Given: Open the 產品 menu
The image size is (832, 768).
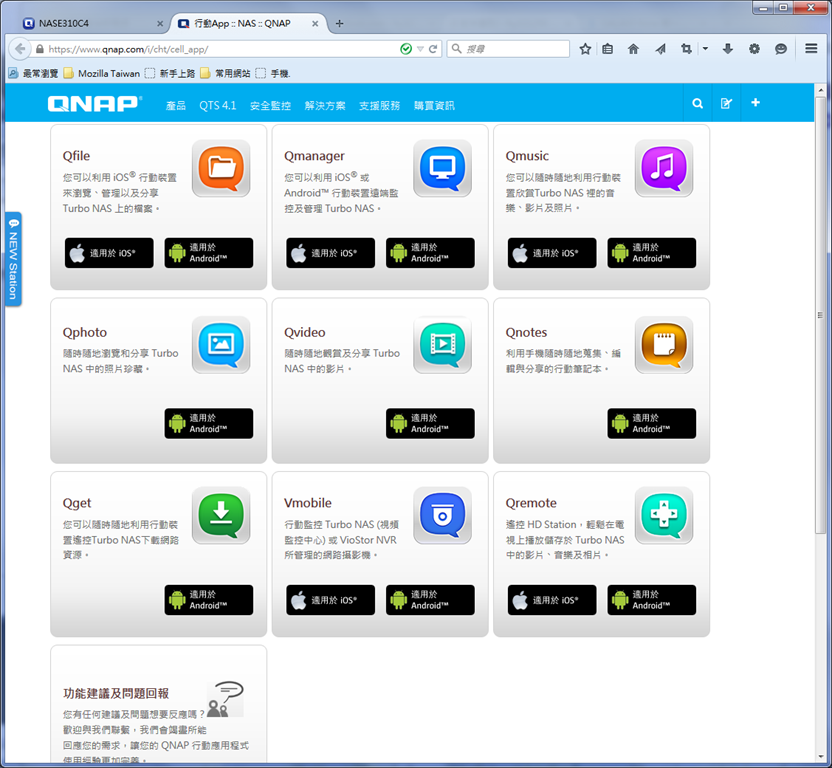Looking at the screenshot, I should [176, 106].
